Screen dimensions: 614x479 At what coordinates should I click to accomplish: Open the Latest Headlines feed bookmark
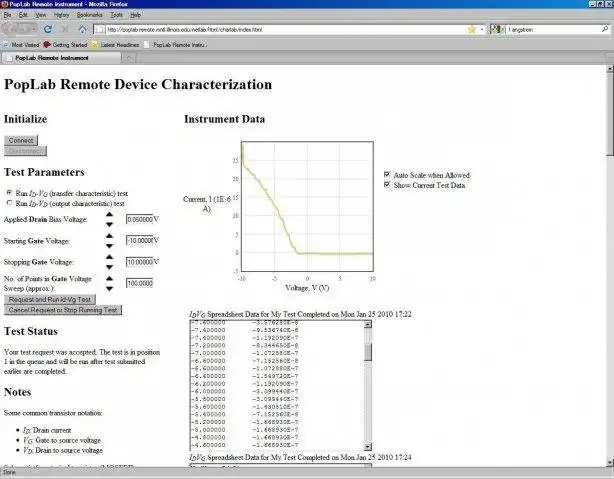tap(116, 45)
